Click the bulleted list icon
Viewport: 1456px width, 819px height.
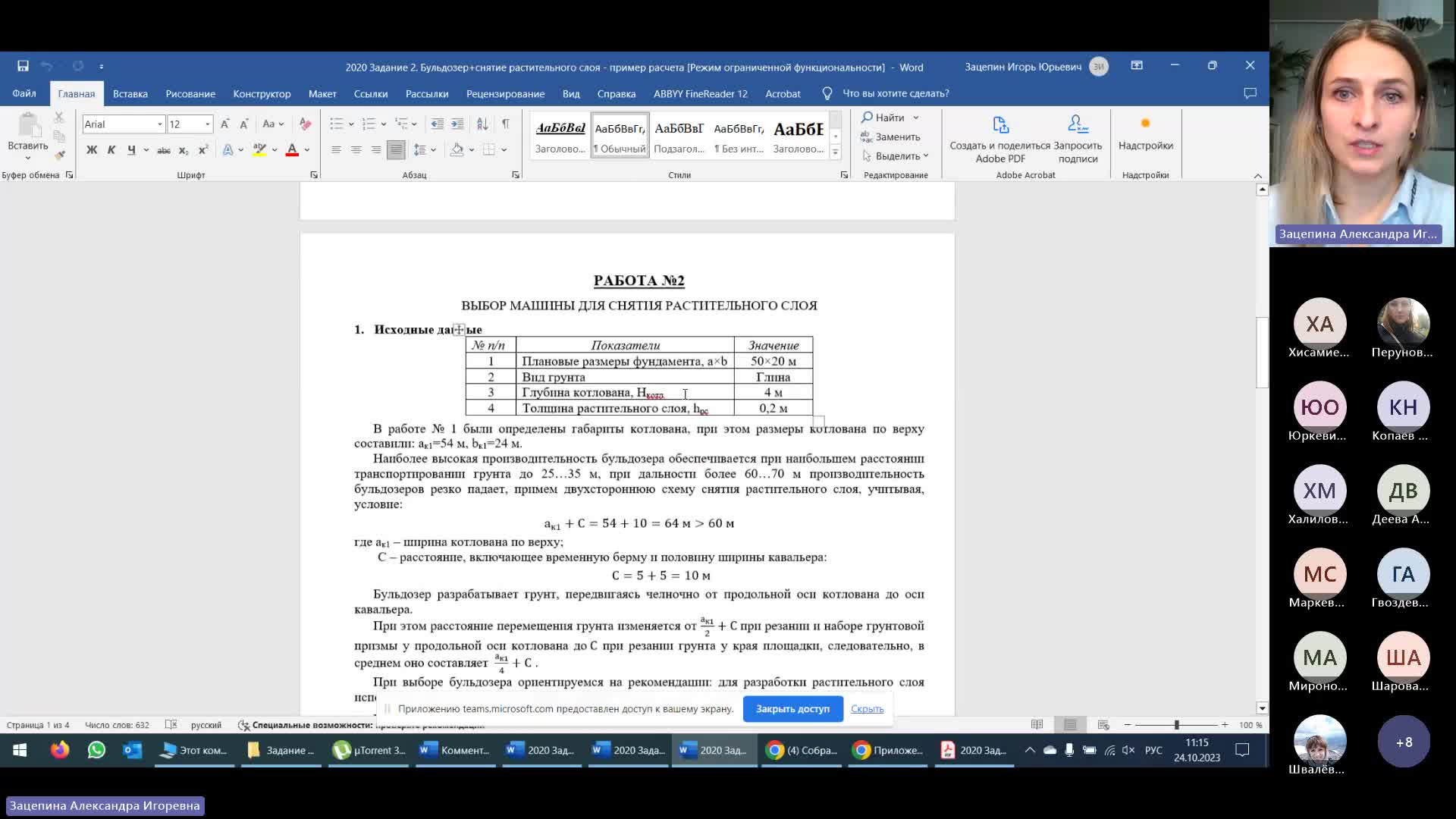(x=337, y=124)
